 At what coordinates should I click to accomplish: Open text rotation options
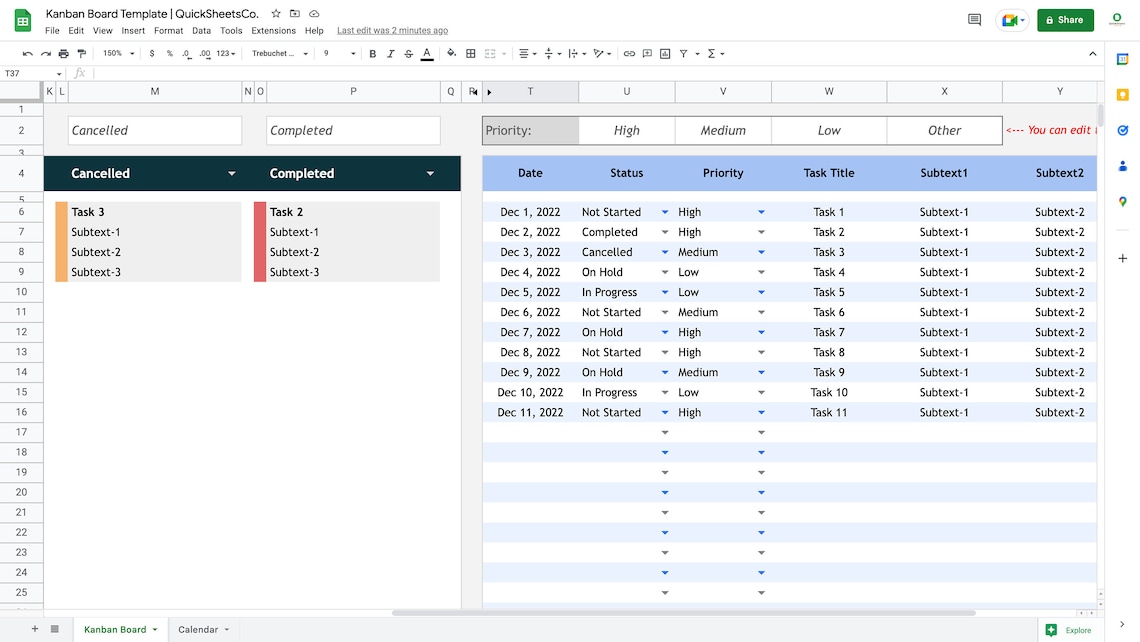coord(601,54)
